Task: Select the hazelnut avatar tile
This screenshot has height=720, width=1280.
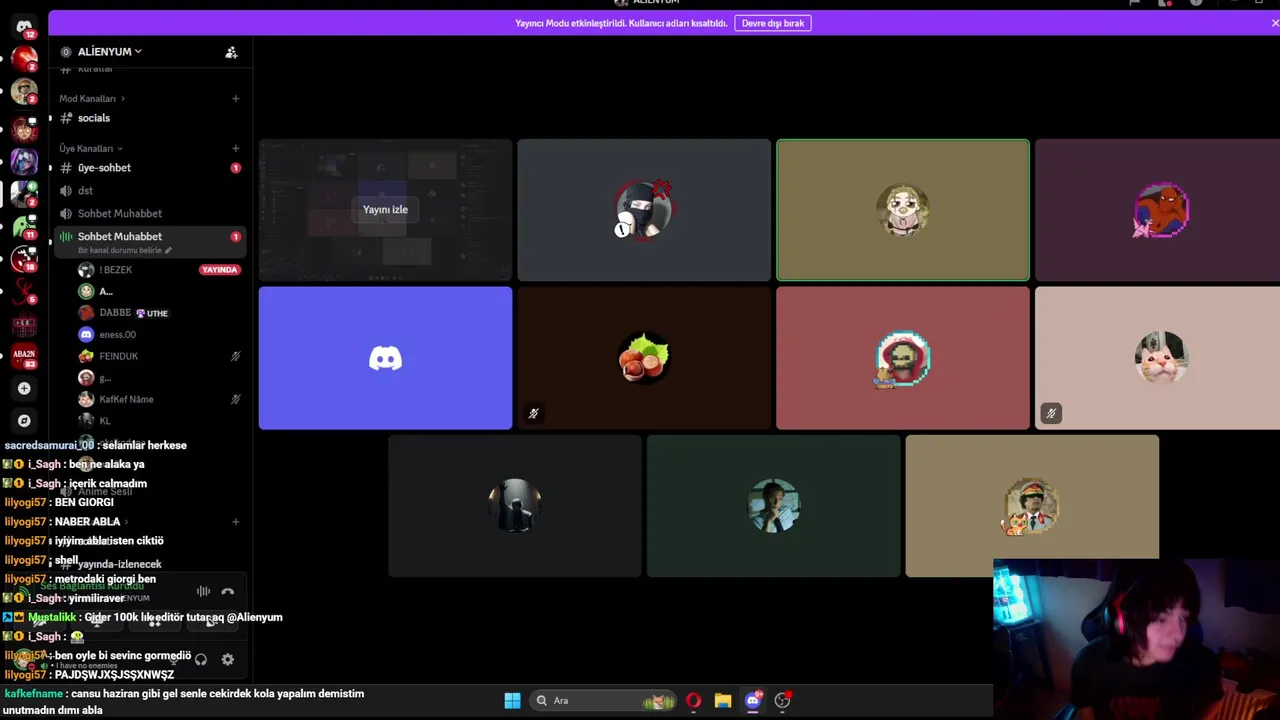Action: click(644, 358)
